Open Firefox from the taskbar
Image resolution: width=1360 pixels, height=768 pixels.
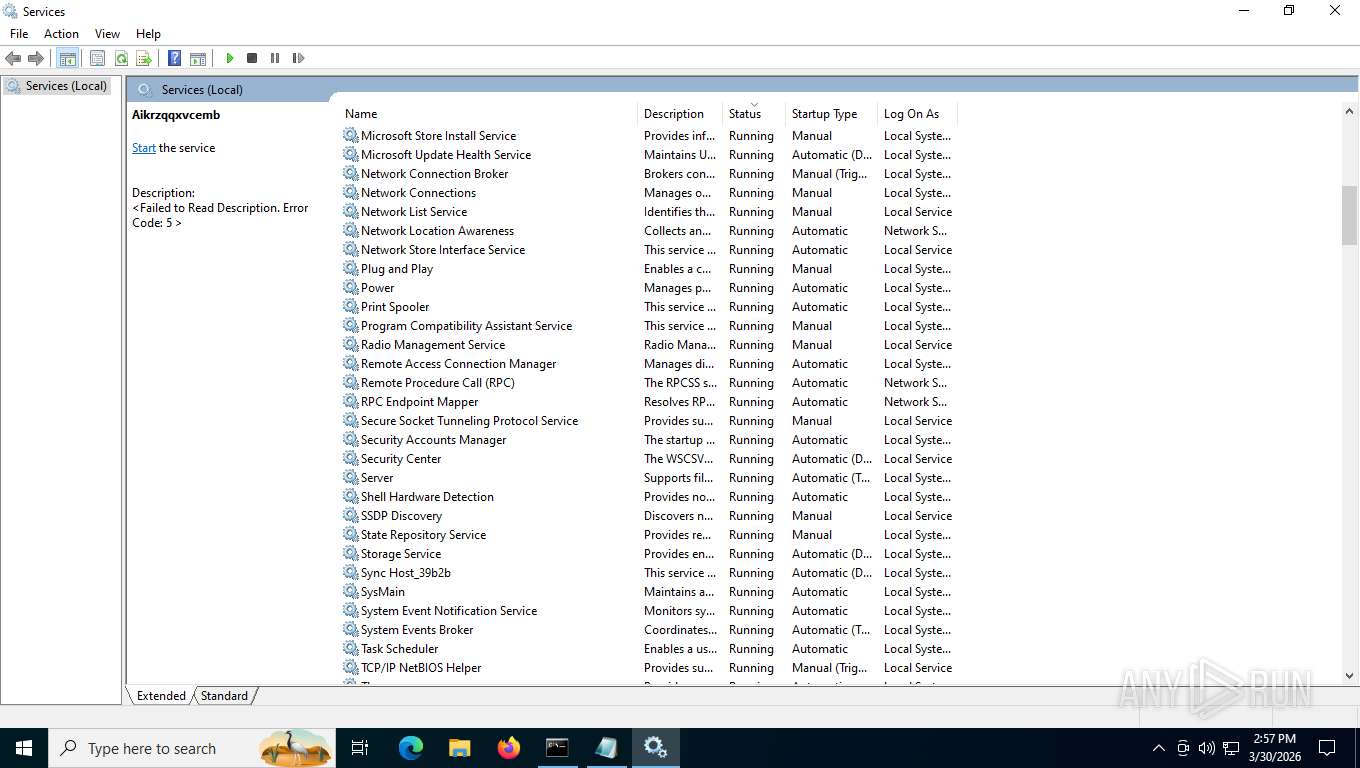pos(508,747)
